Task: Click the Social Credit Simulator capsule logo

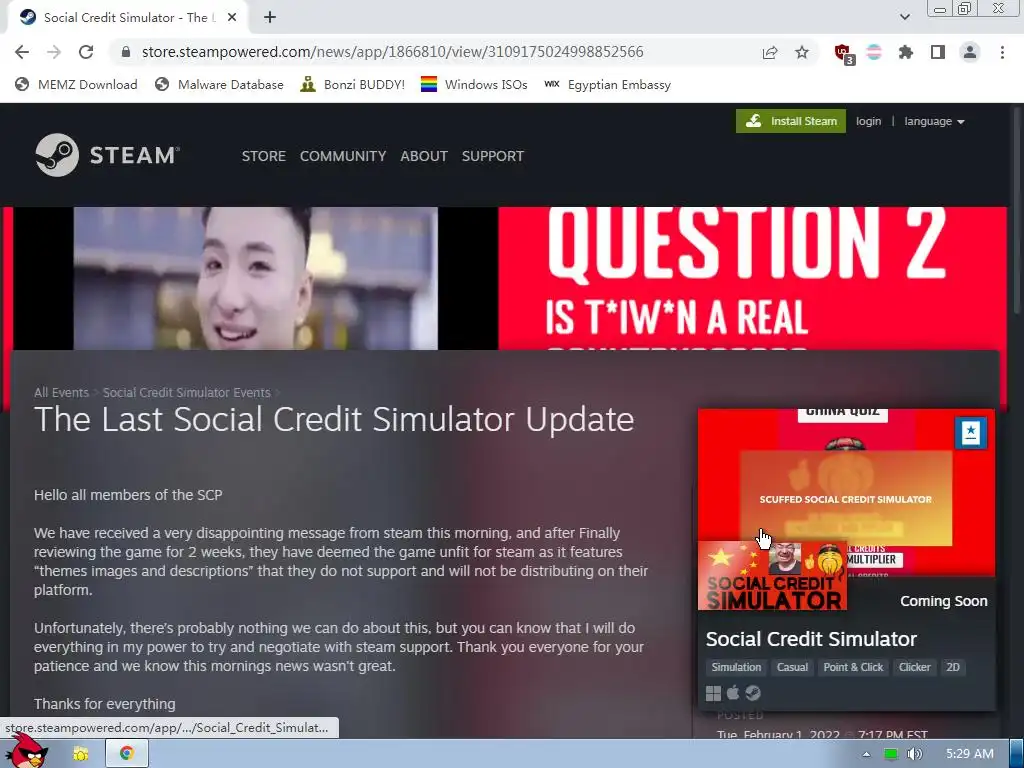Action: [773, 575]
